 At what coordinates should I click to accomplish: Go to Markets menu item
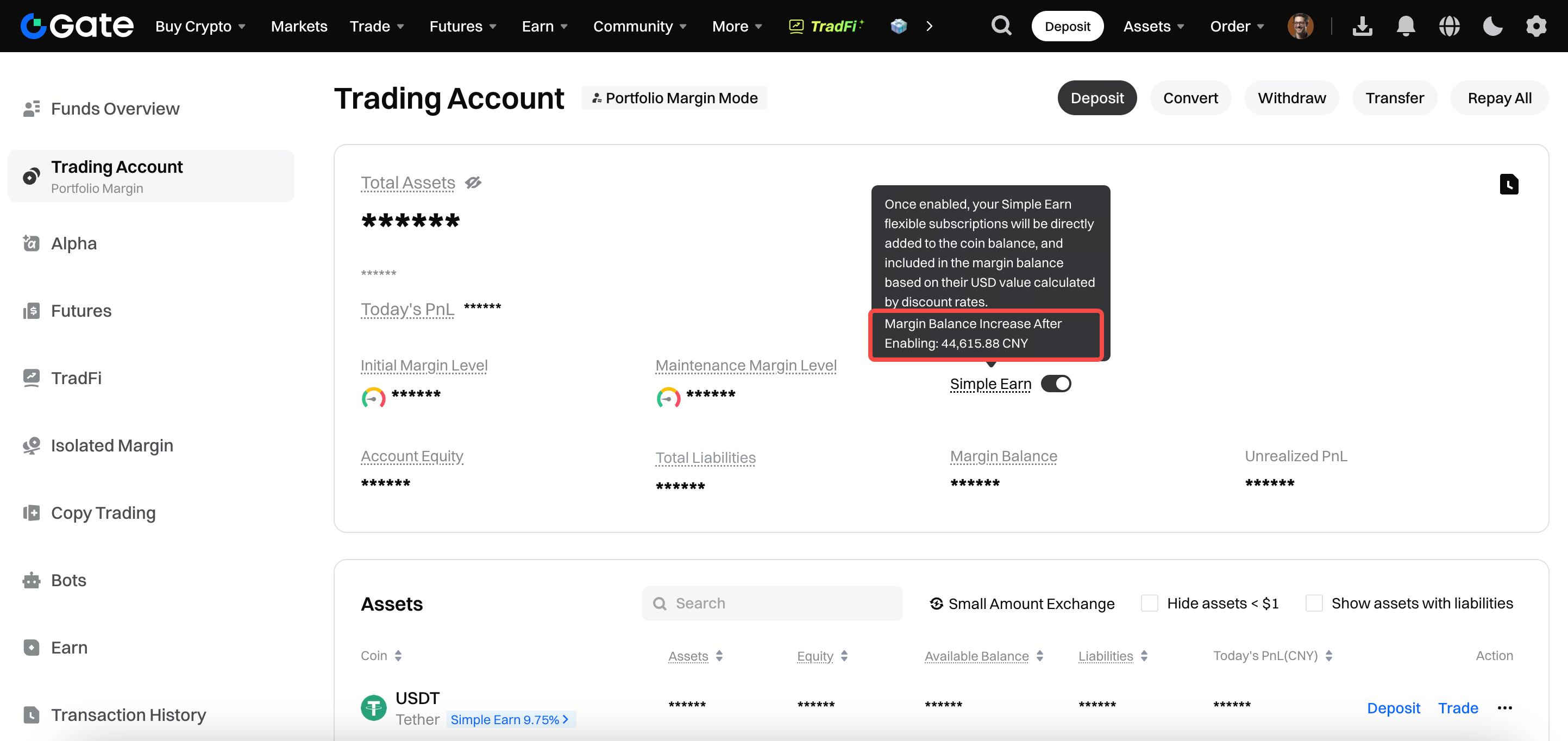click(299, 26)
